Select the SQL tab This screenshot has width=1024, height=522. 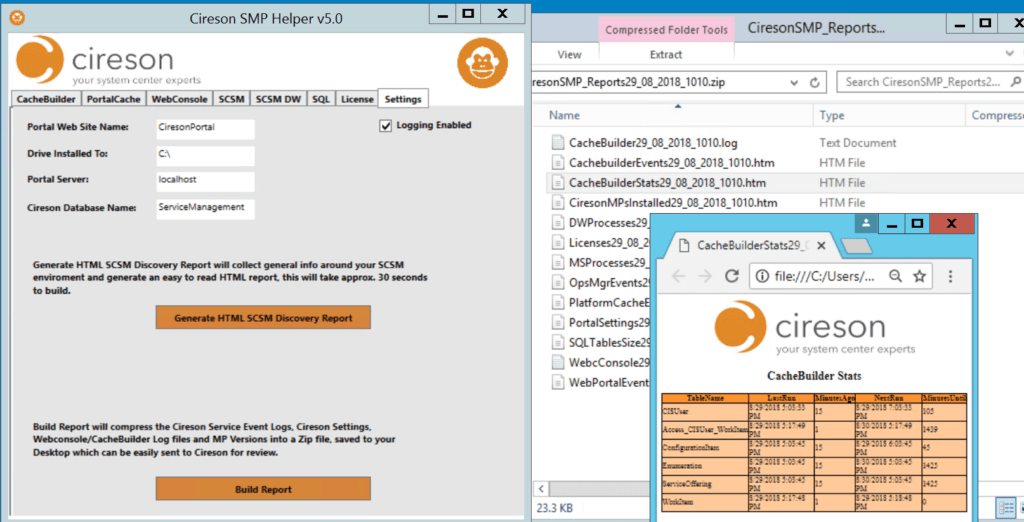[321, 99]
